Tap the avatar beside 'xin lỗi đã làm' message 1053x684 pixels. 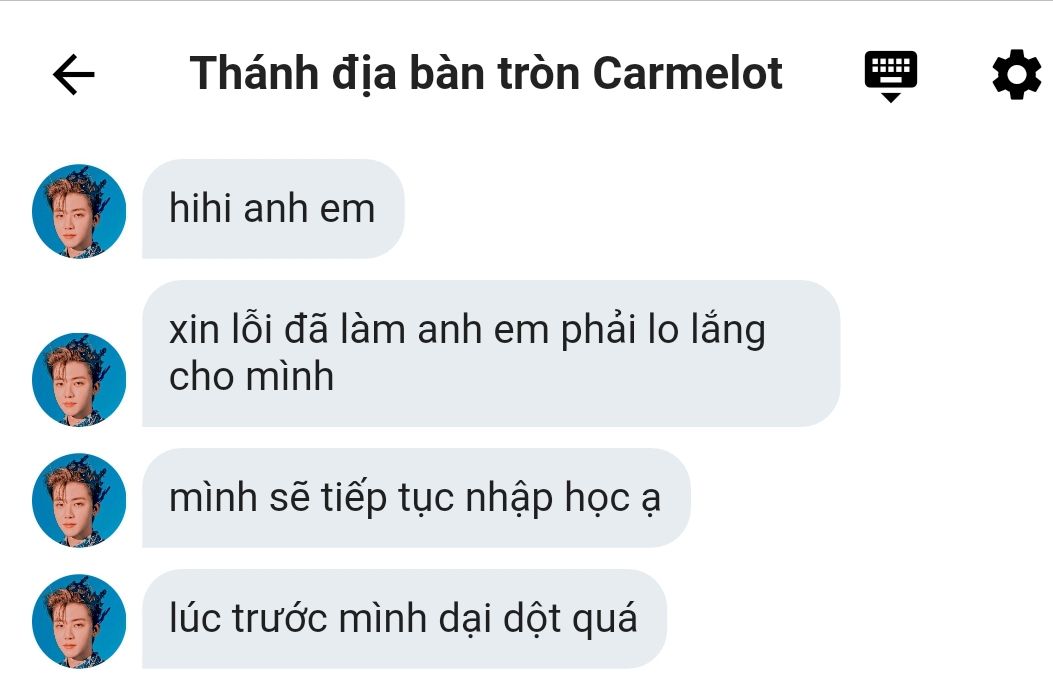click(x=79, y=379)
